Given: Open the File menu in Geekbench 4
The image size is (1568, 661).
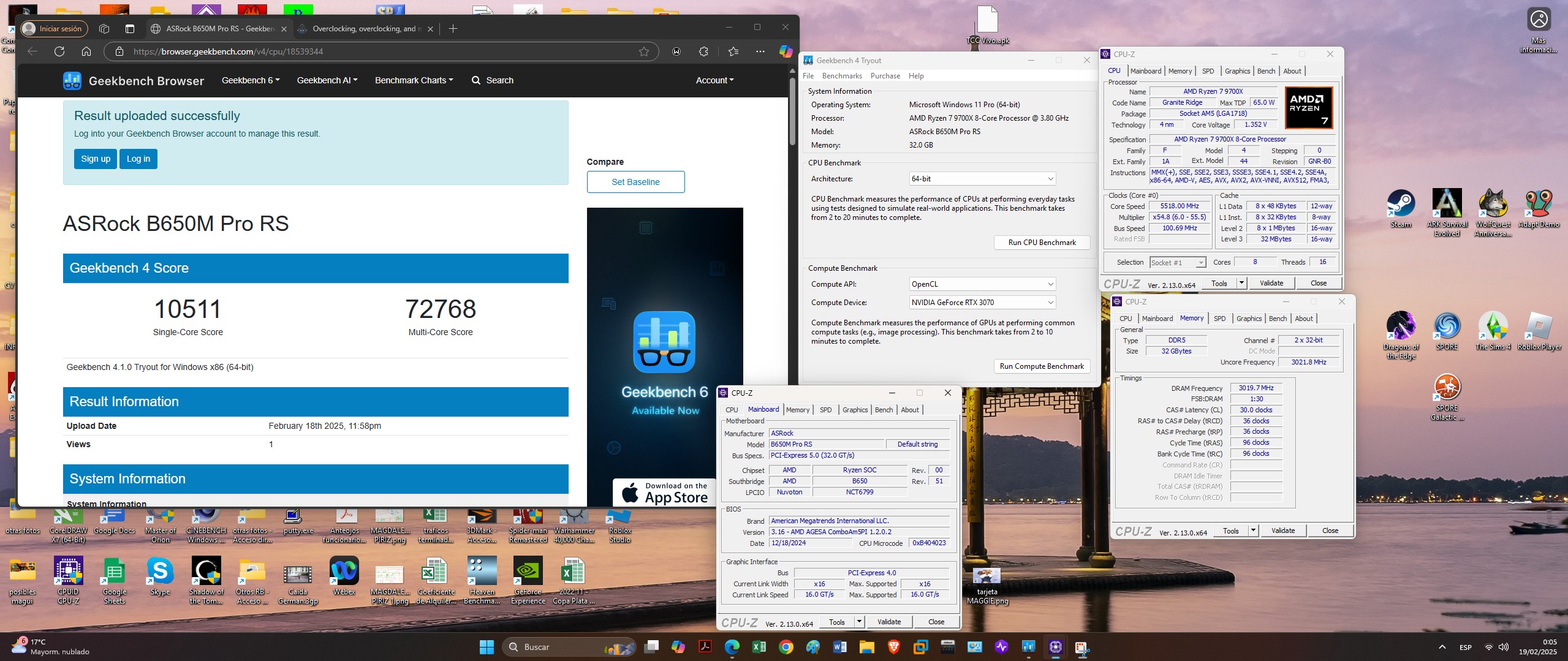Looking at the screenshot, I should (808, 76).
